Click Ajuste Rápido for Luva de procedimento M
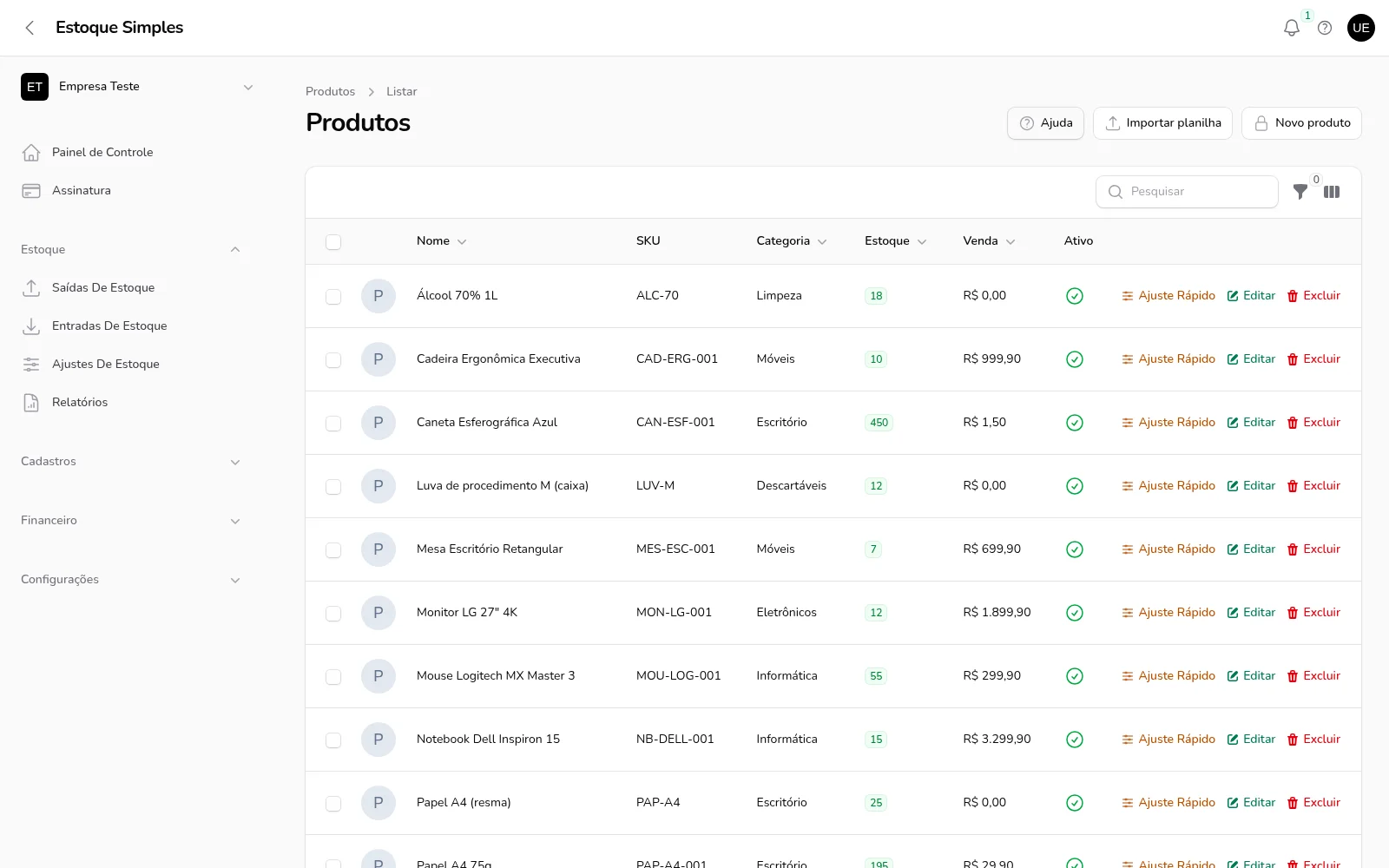The height and width of the screenshot is (868, 1389). 1168,486
